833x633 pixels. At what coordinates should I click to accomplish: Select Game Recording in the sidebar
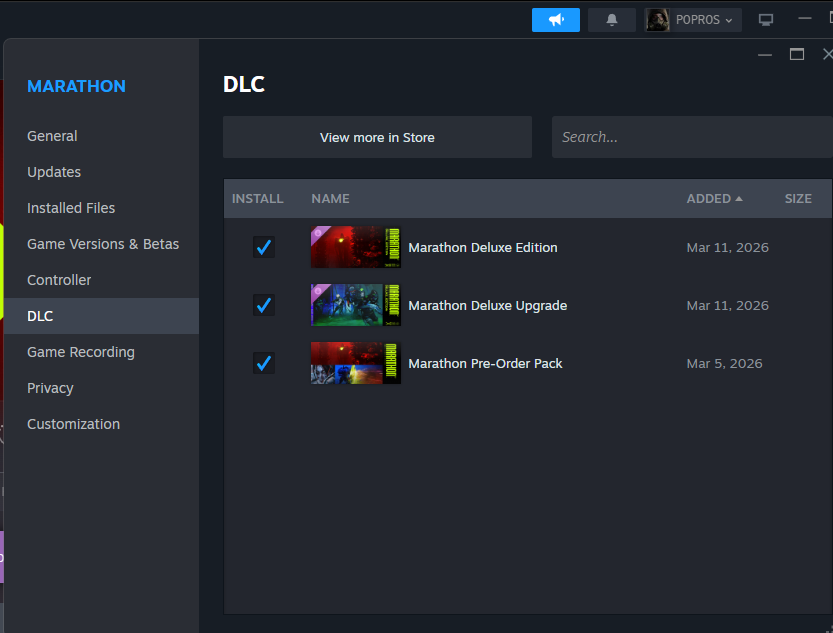click(81, 352)
